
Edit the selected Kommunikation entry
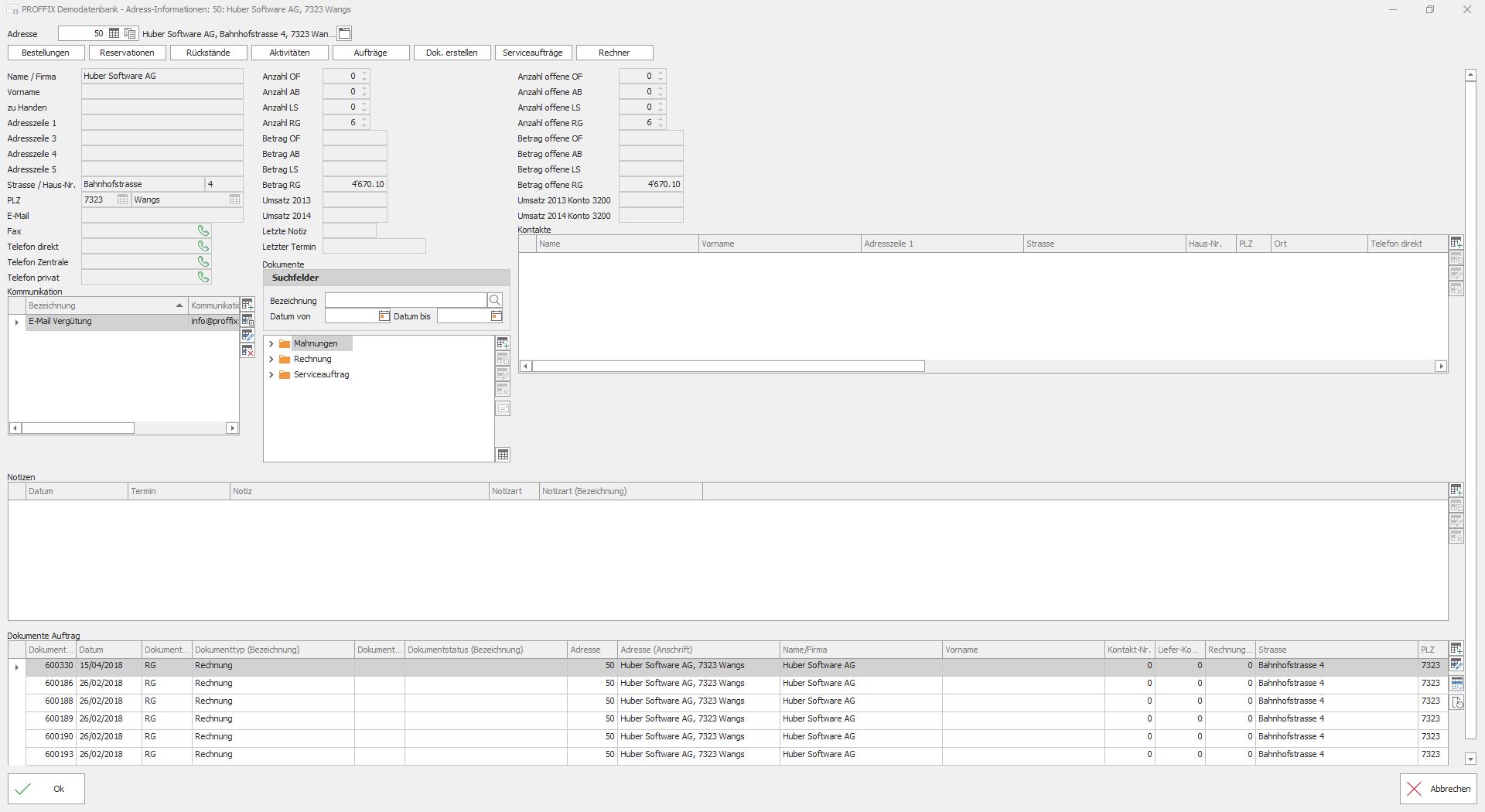pos(247,336)
